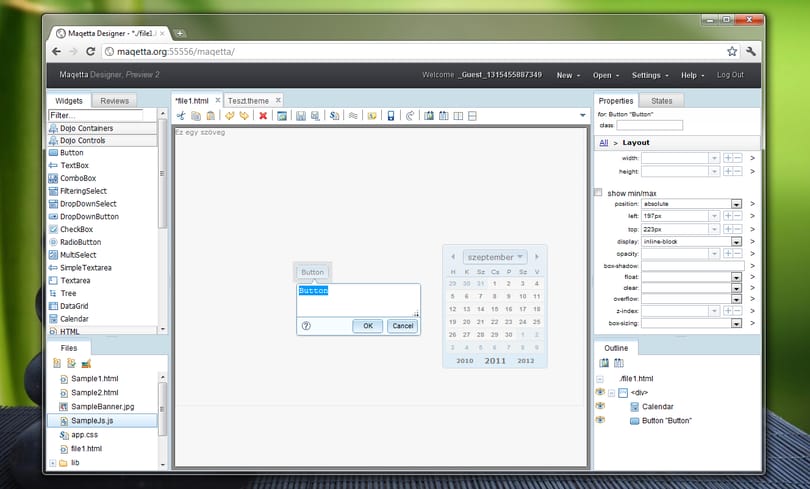The width and height of the screenshot is (810, 489).
Task: Open the overflow property dropdown
Action: coord(736,299)
